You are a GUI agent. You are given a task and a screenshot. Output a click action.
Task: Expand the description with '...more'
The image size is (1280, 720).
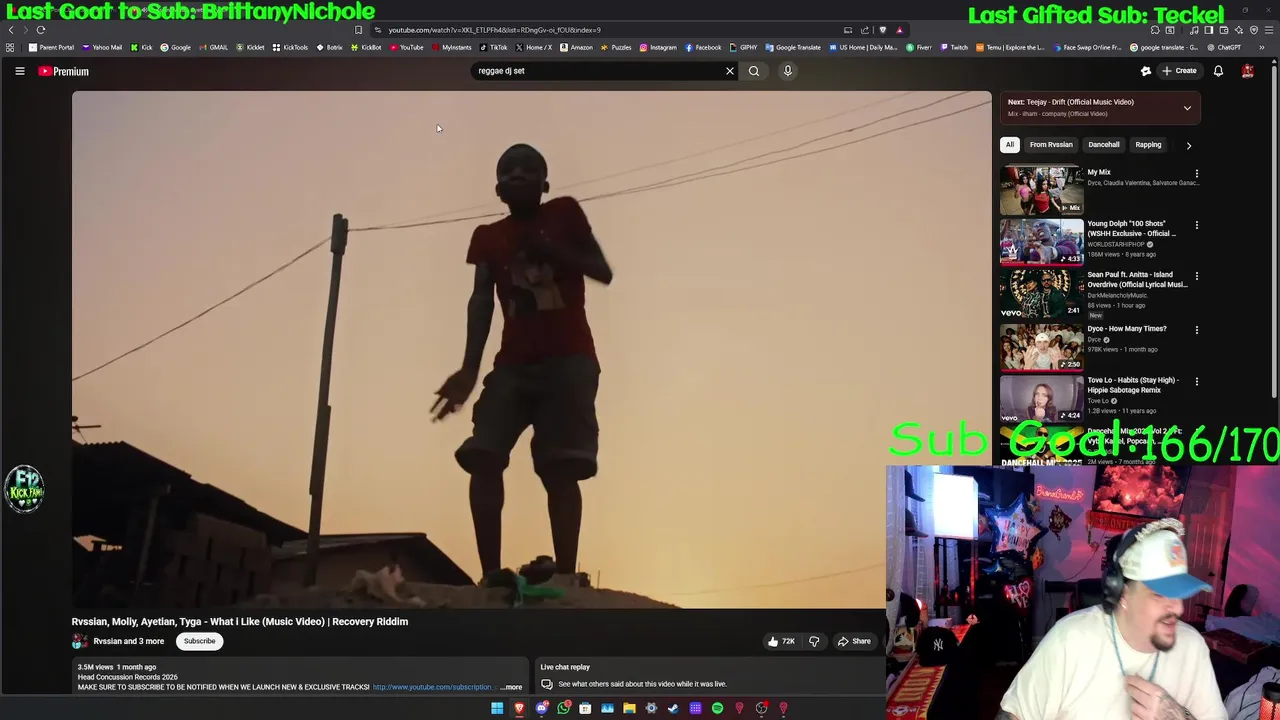tap(511, 687)
